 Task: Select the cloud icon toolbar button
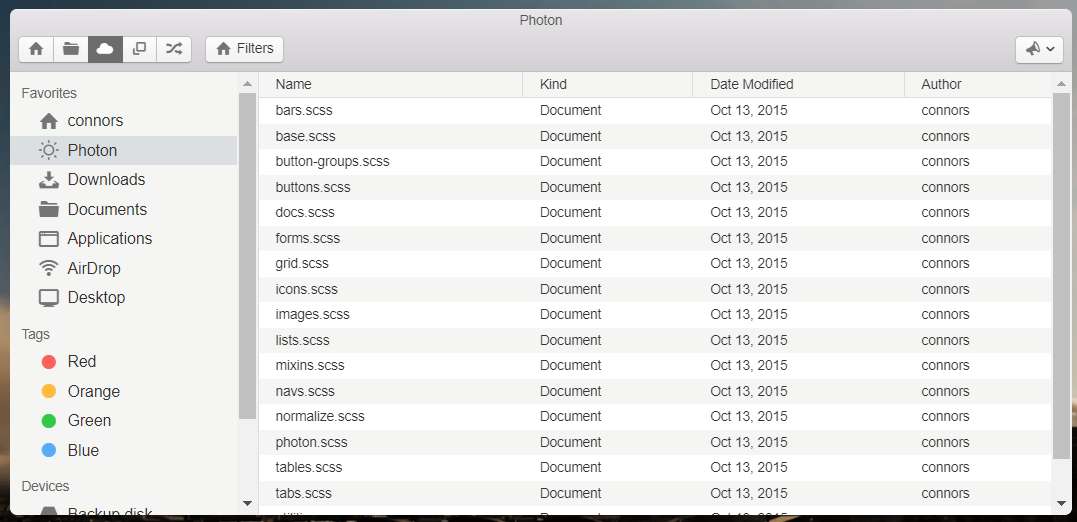click(105, 49)
